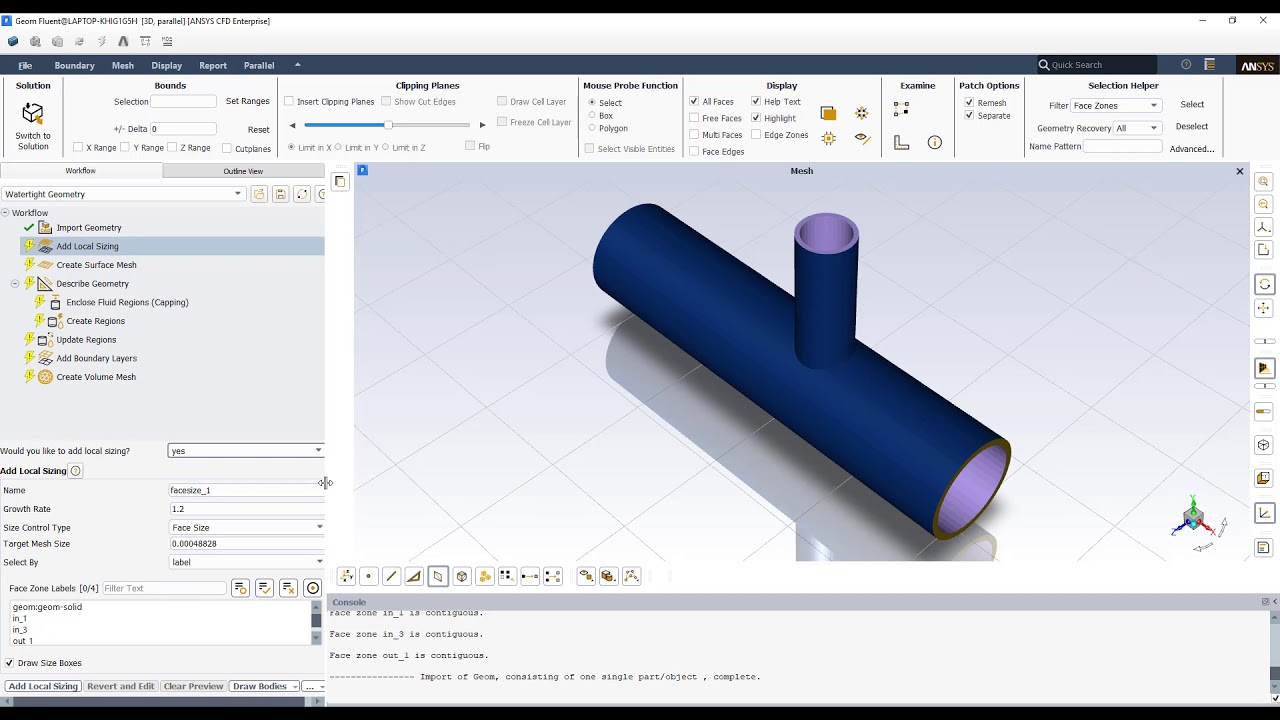This screenshot has height=720, width=1280.
Task: Toggle All Faces checkbox
Action: [694, 101]
